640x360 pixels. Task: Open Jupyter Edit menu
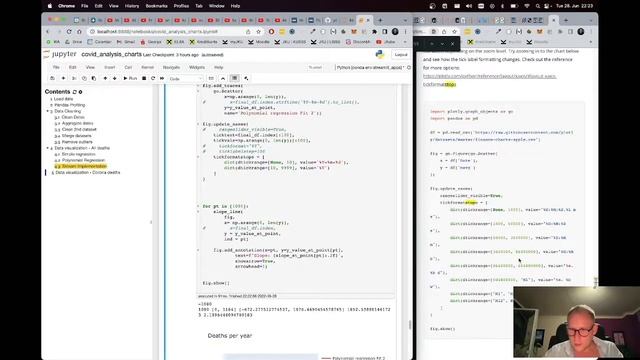coord(73,67)
